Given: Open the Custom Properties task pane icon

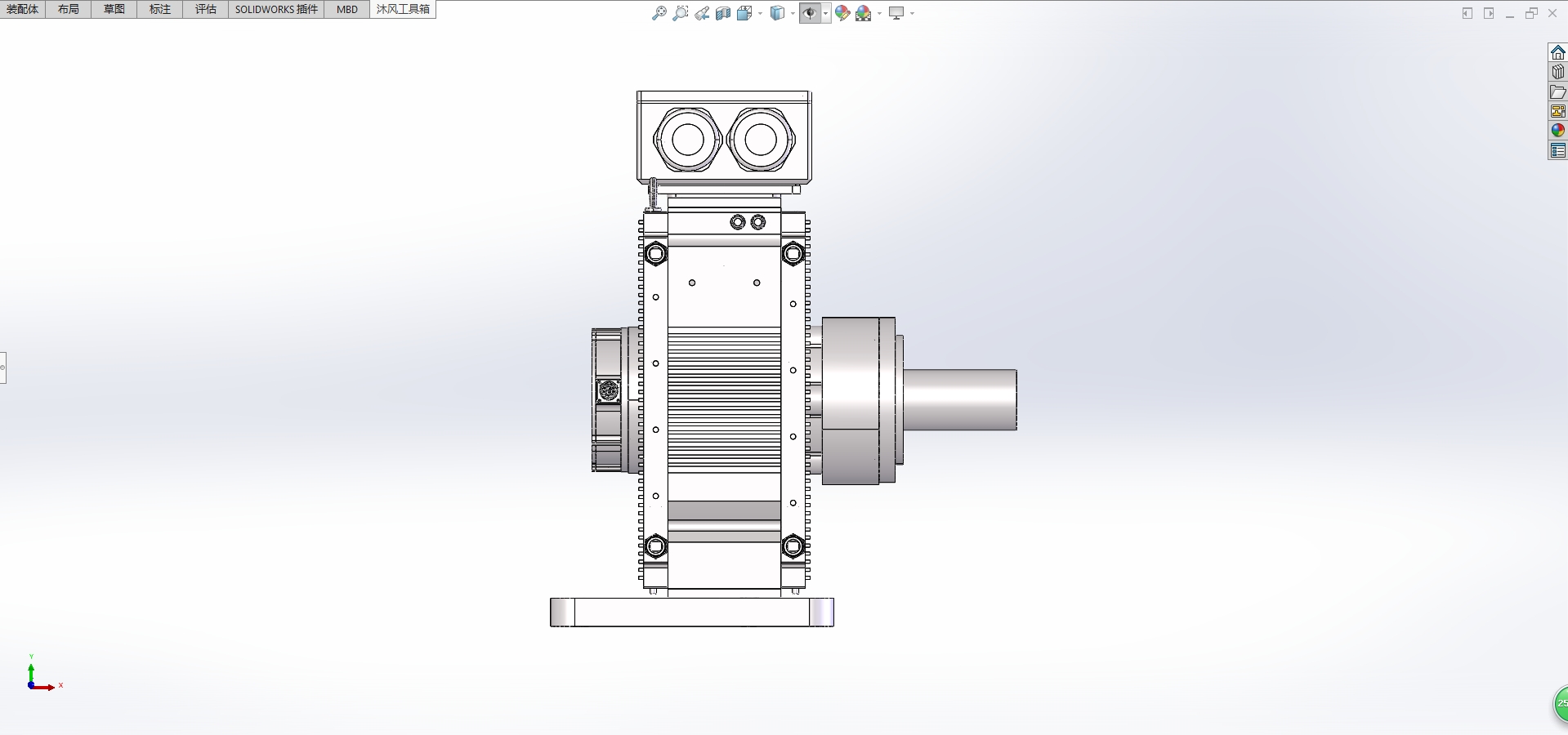Looking at the screenshot, I should (1558, 150).
